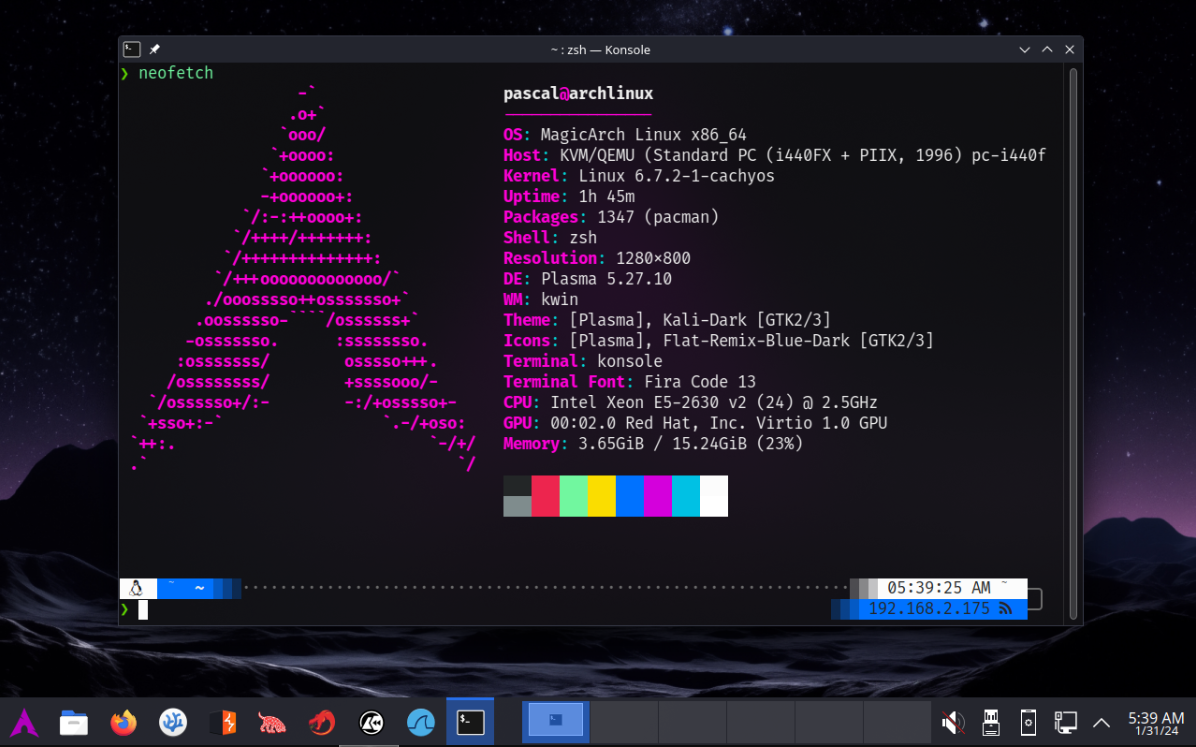Screen dimensions: 1196x747
Task: Launch Wireshark shark fin icon
Action: click(x=421, y=722)
